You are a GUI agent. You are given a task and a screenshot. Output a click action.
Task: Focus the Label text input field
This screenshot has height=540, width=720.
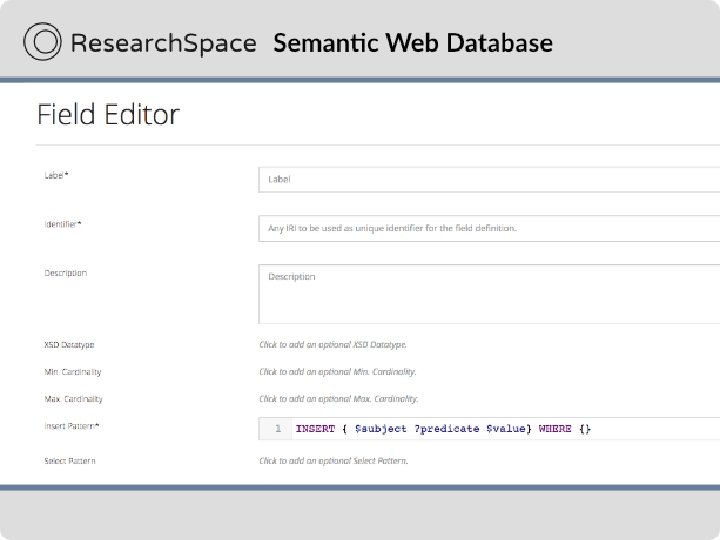488,180
